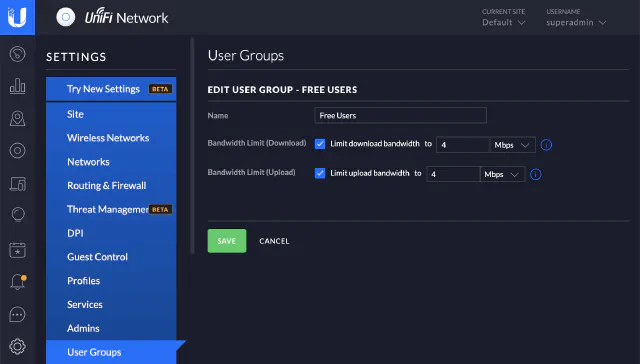
Task: Open the Live Chat speech bubble icon
Action: coord(17,314)
